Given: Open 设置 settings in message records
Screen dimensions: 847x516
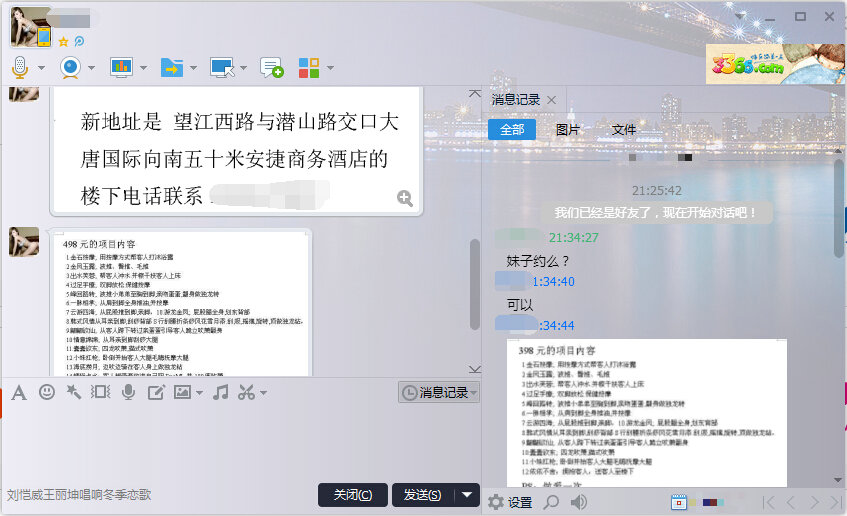Looking at the screenshot, I should tap(510, 502).
